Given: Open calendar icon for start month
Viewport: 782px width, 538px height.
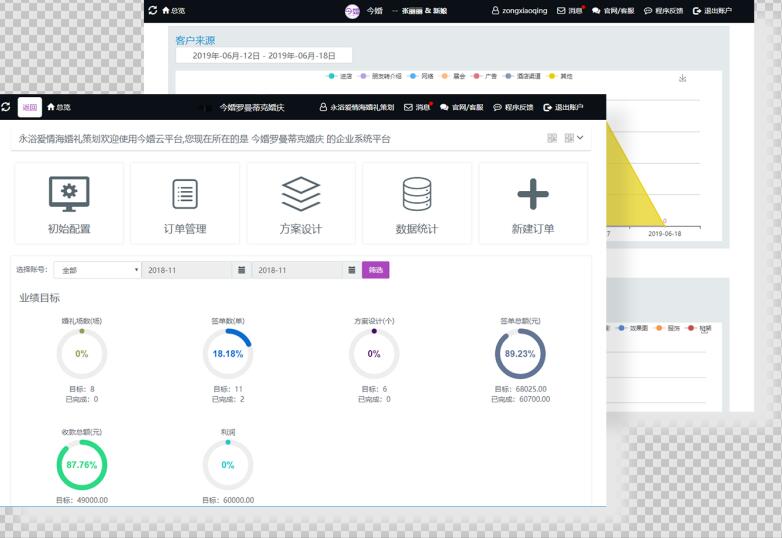Looking at the screenshot, I should (x=241, y=270).
